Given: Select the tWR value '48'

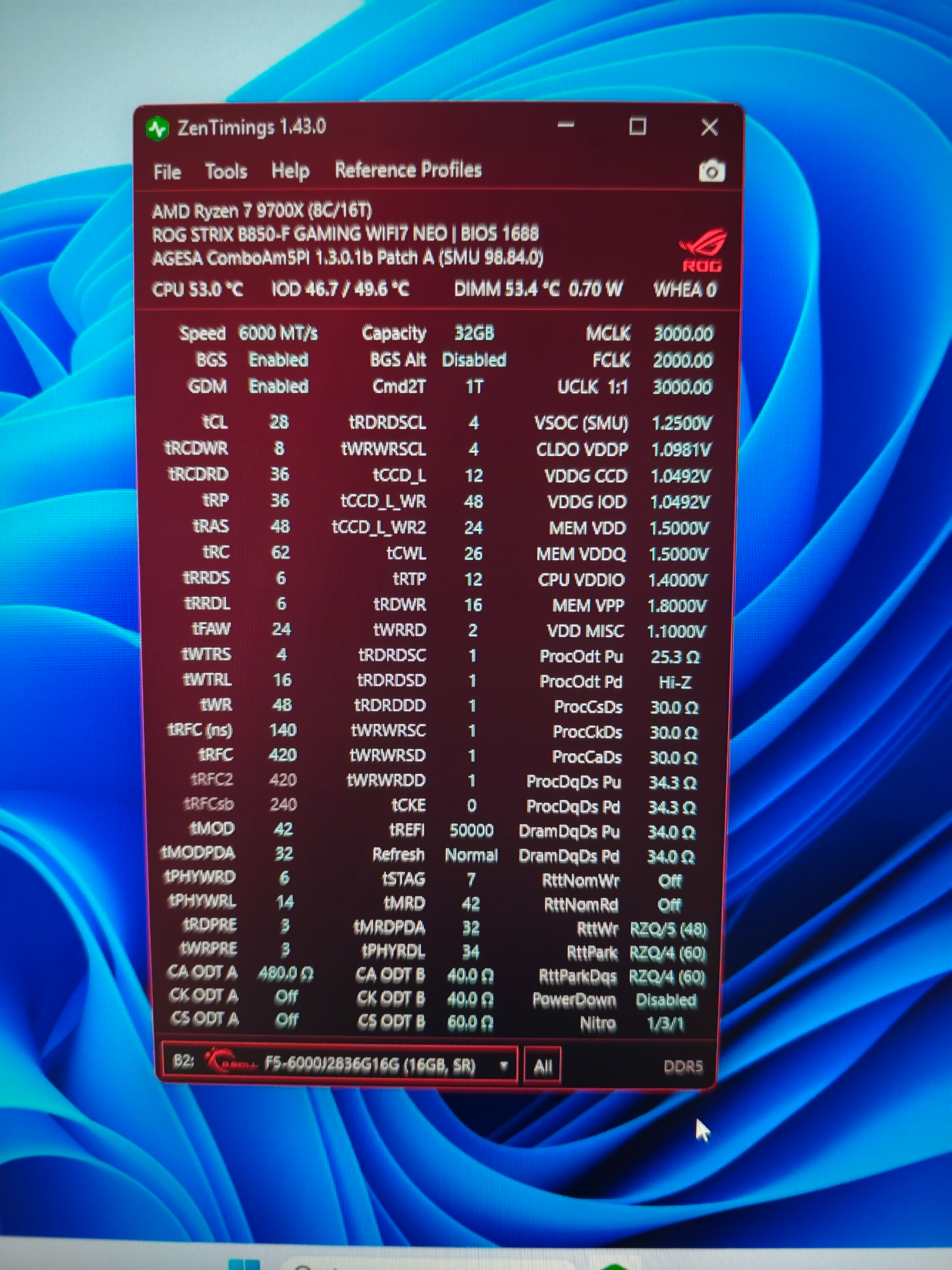Looking at the screenshot, I should pyautogui.click(x=282, y=705).
